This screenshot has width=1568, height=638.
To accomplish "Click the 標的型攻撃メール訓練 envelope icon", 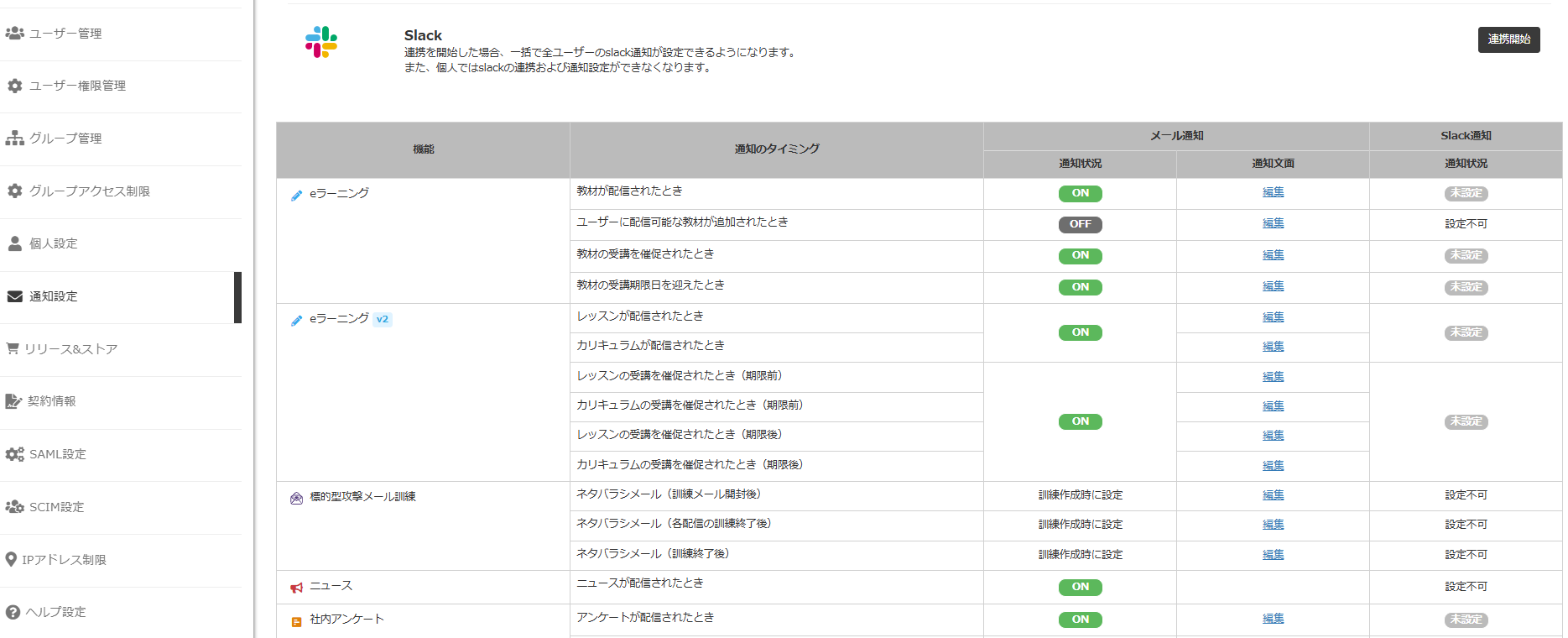I will 296,498.
